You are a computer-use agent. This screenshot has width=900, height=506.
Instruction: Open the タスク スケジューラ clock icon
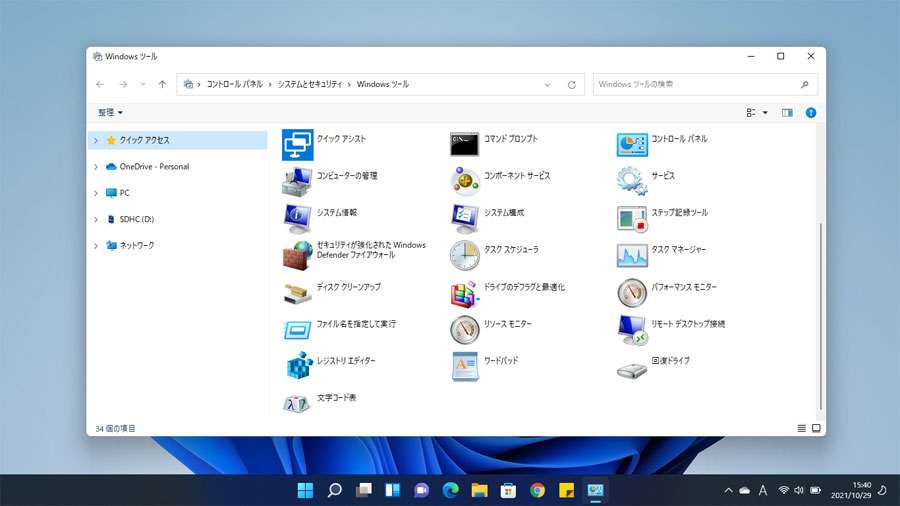pos(464,255)
